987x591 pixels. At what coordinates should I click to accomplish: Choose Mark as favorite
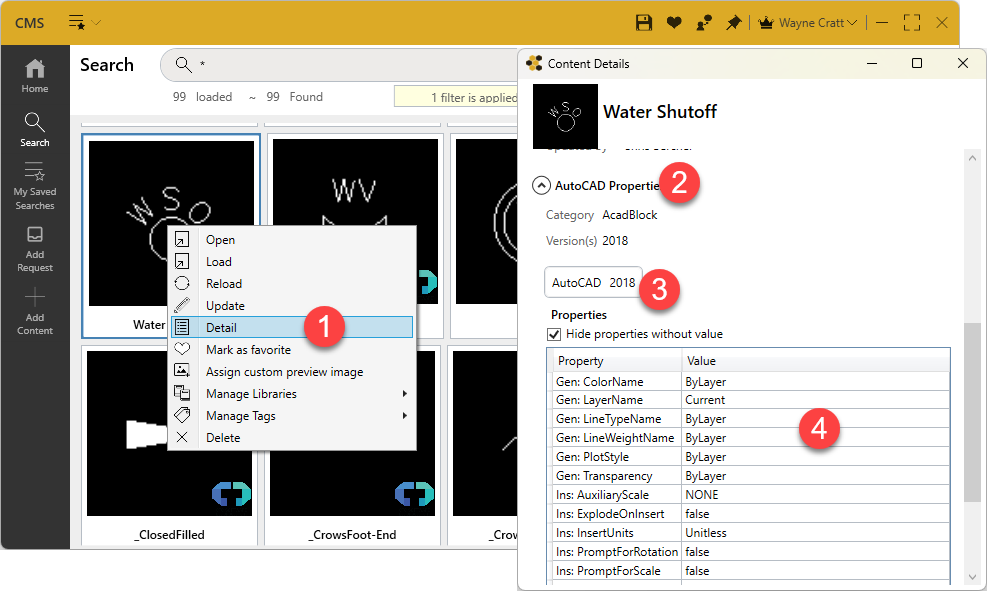292,350
